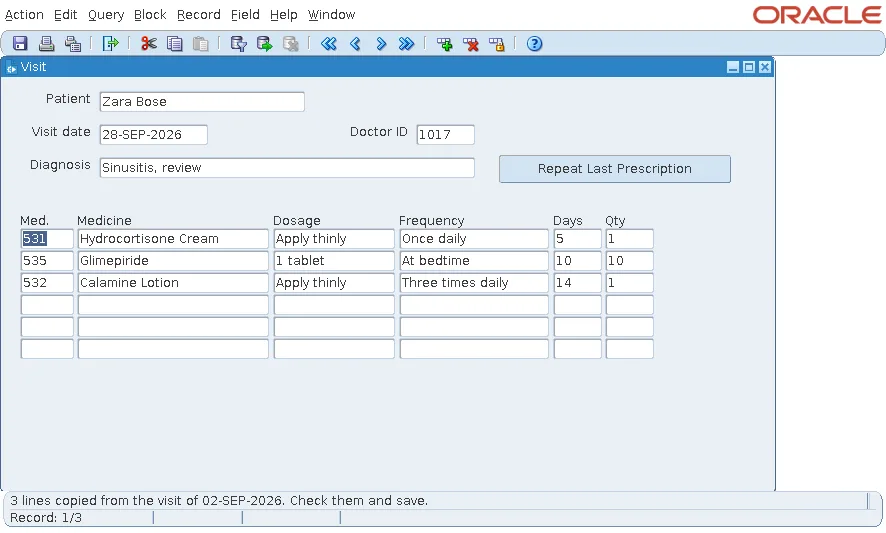Click the 'Once daily' frequency field
886x533 pixels.
474,239
